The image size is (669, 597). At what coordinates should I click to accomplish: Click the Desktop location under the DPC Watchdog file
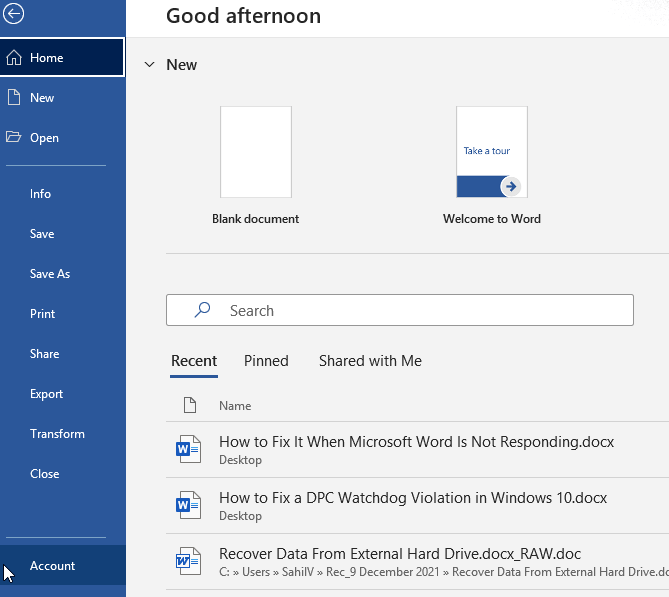(240, 516)
